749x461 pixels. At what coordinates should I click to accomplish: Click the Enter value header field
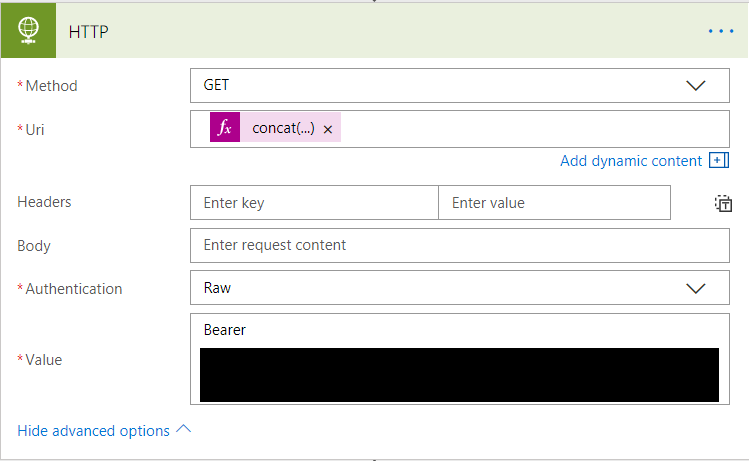[554, 203]
